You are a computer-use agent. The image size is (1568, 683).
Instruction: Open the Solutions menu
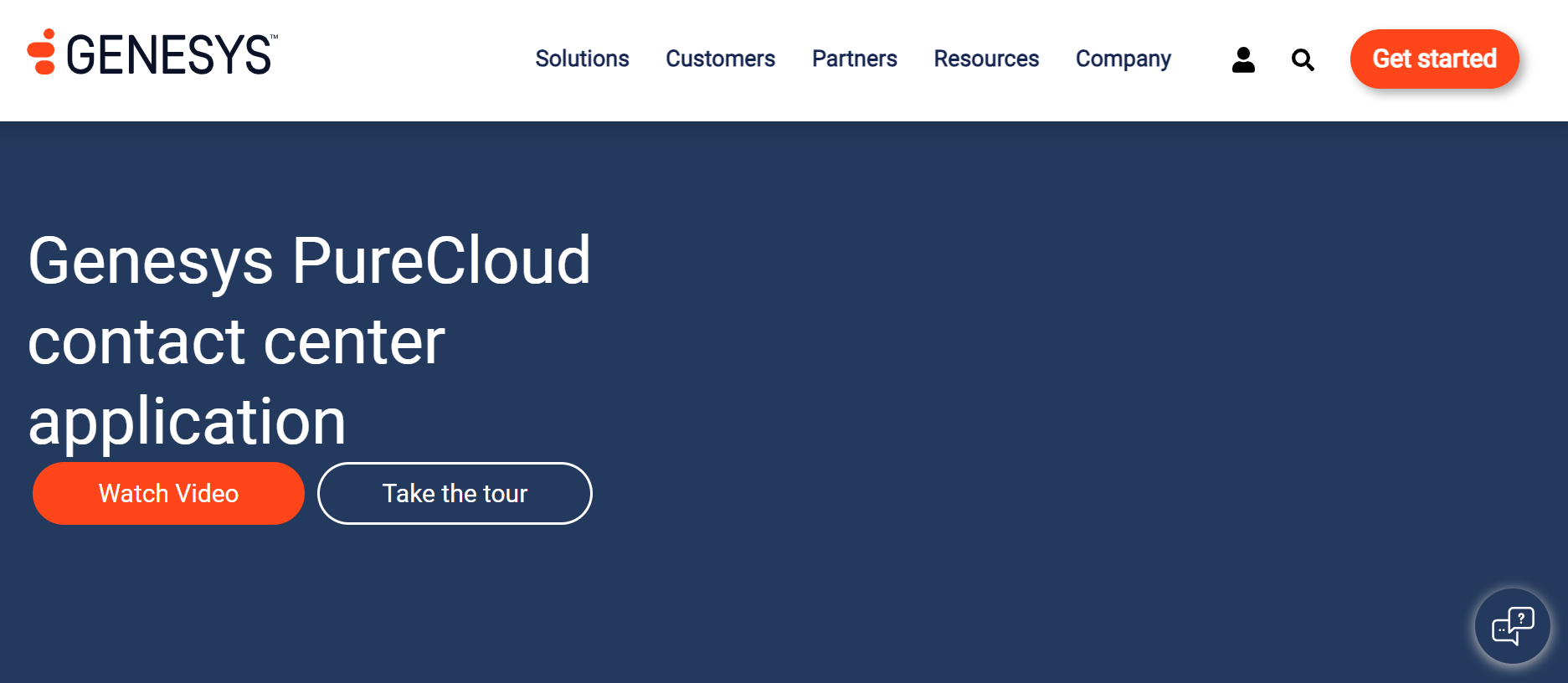582,59
